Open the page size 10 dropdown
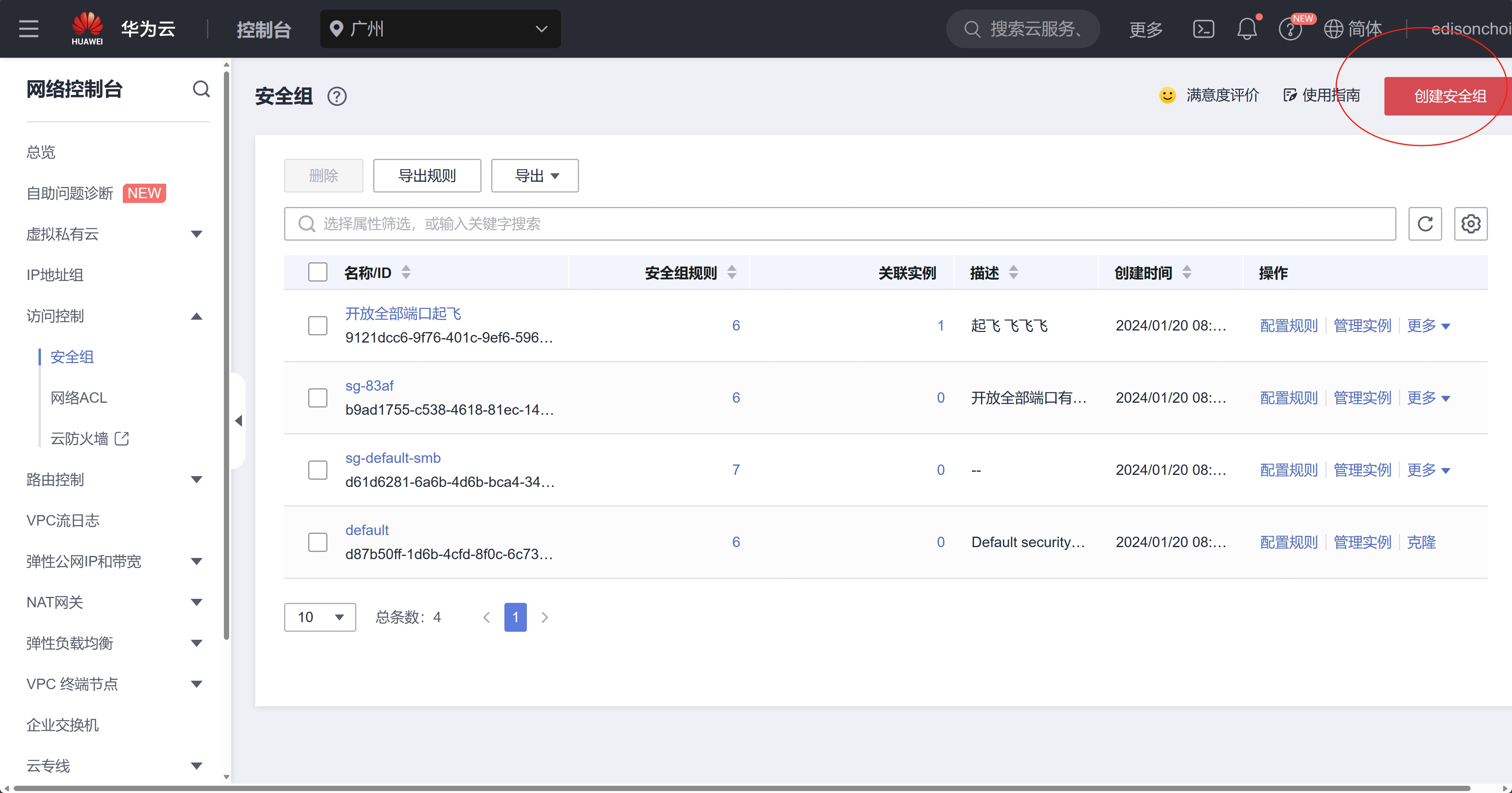1512x793 pixels. [320, 617]
